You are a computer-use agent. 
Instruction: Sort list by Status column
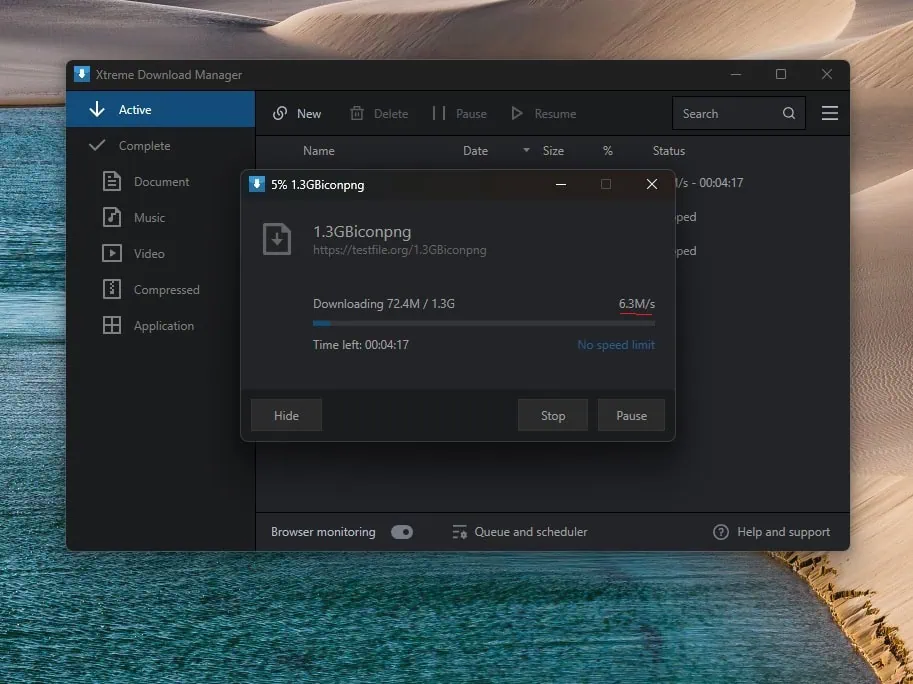coord(668,151)
